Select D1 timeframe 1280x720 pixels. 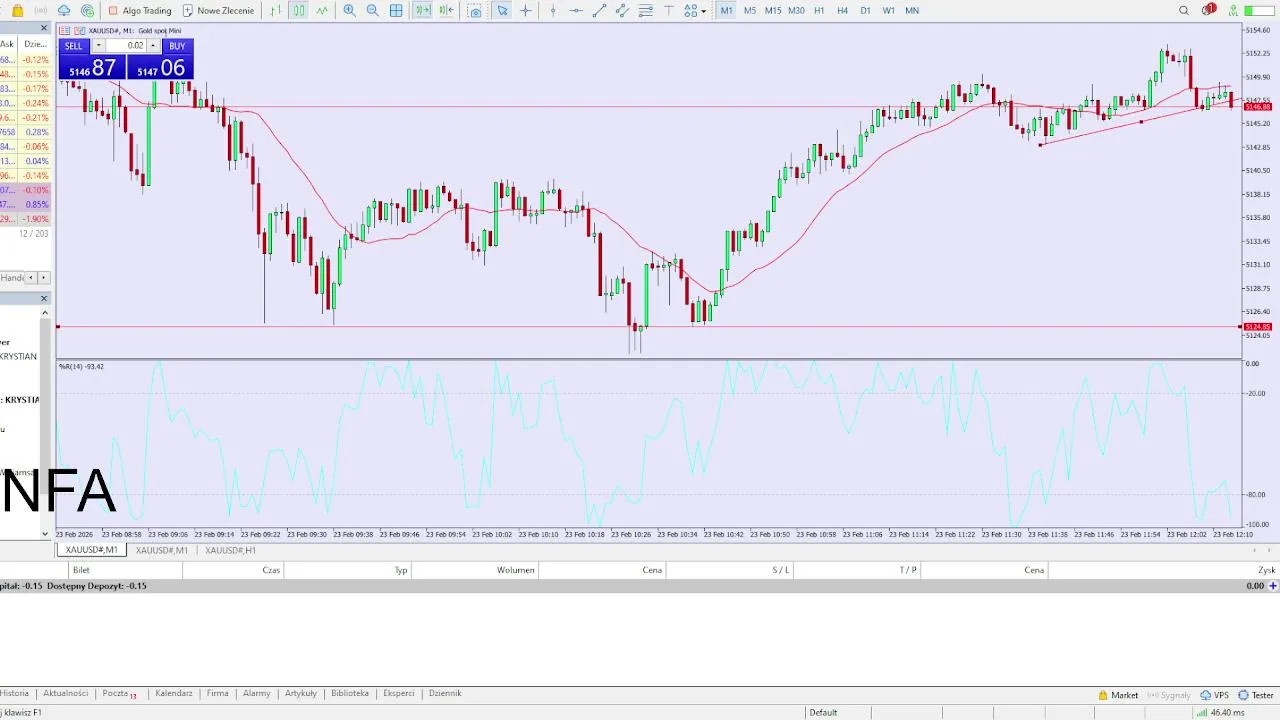865,10
